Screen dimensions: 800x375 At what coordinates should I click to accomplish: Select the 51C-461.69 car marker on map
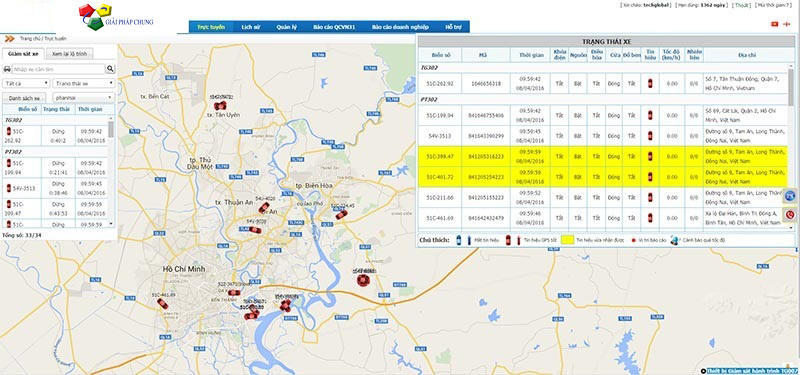[163, 304]
